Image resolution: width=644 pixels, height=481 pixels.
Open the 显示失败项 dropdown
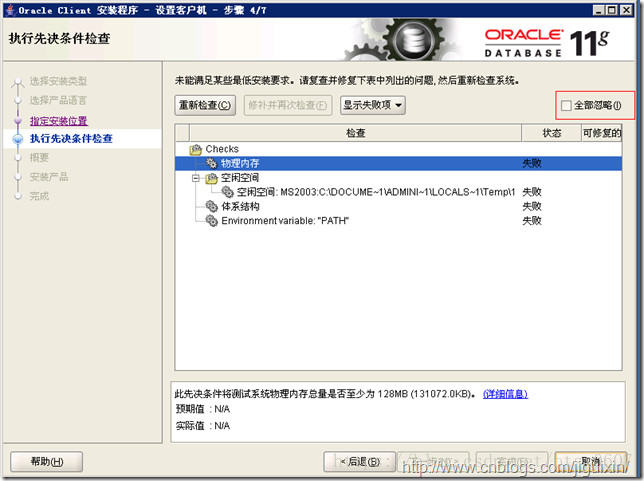point(373,105)
